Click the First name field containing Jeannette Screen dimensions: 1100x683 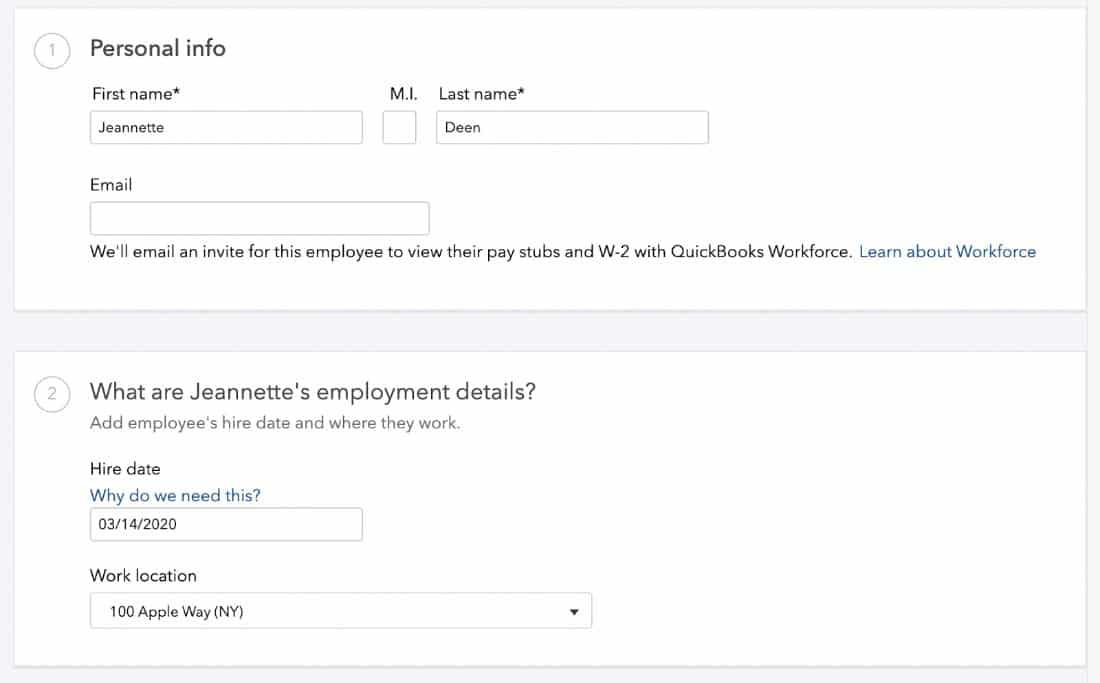[x=226, y=127]
